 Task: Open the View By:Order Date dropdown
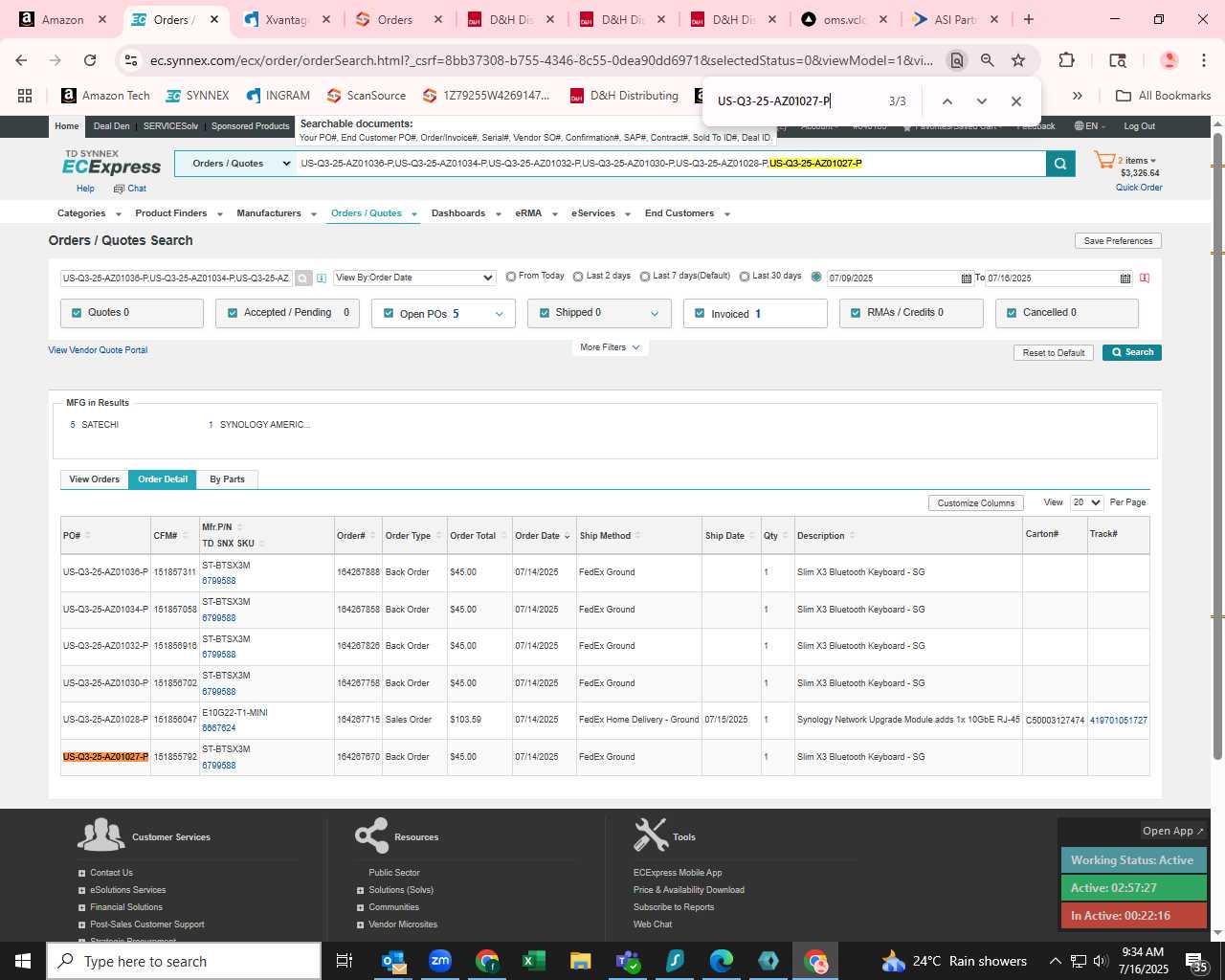pyautogui.click(x=414, y=278)
